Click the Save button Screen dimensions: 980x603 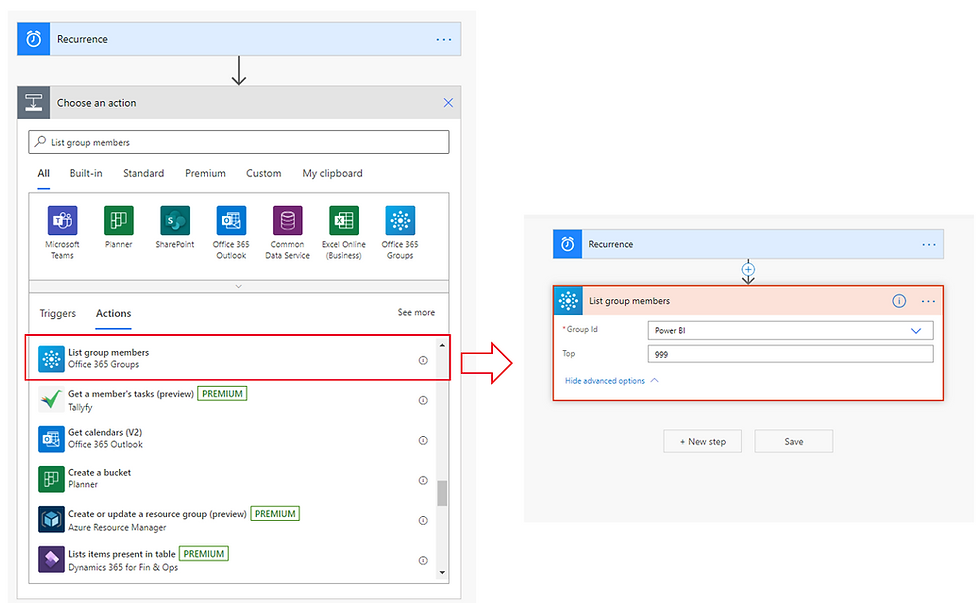coord(794,441)
